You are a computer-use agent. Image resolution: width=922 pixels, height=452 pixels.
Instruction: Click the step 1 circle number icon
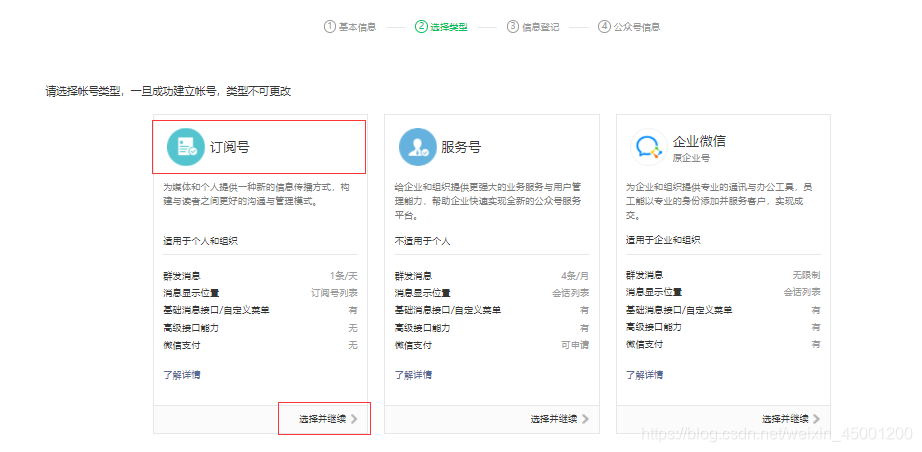pos(329,26)
